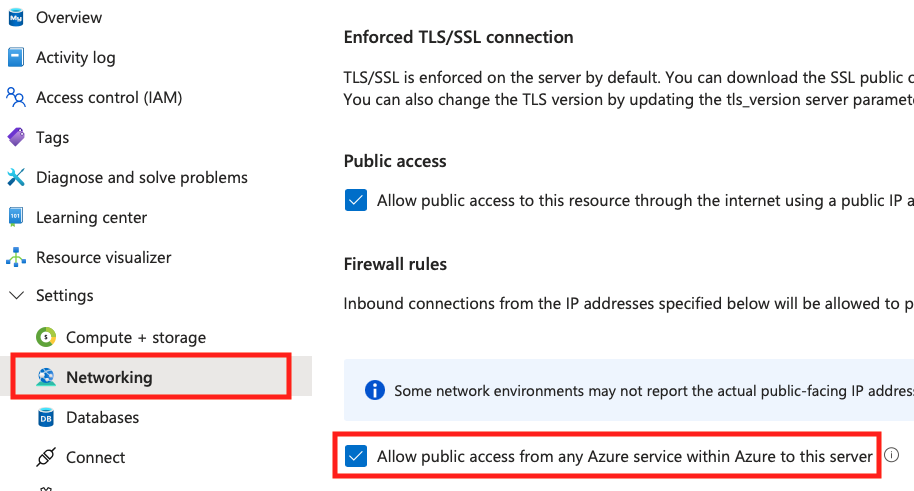Open Learning center book icon
Image resolution: width=914 pixels, height=491 pixels.
(x=16, y=217)
